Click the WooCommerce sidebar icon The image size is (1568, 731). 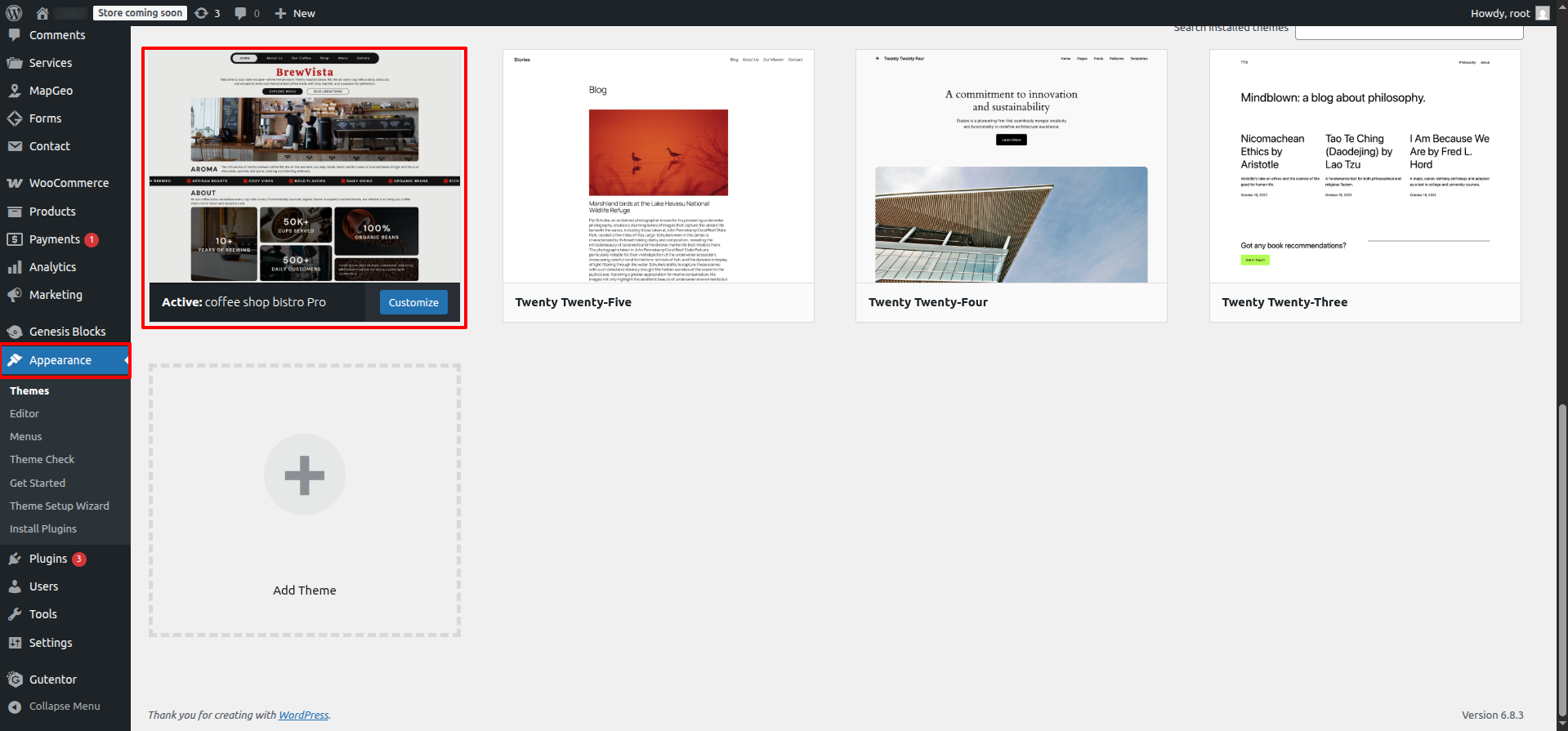click(x=15, y=183)
